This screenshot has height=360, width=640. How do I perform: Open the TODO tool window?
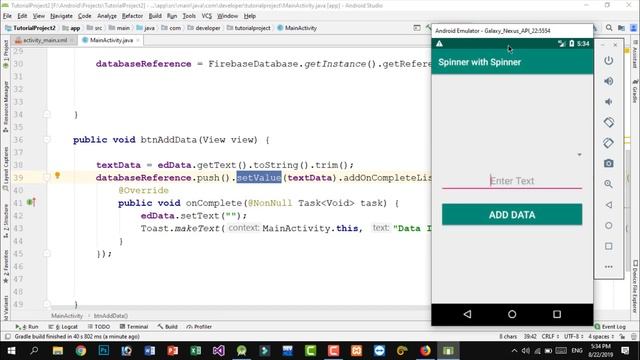pos(99,327)
